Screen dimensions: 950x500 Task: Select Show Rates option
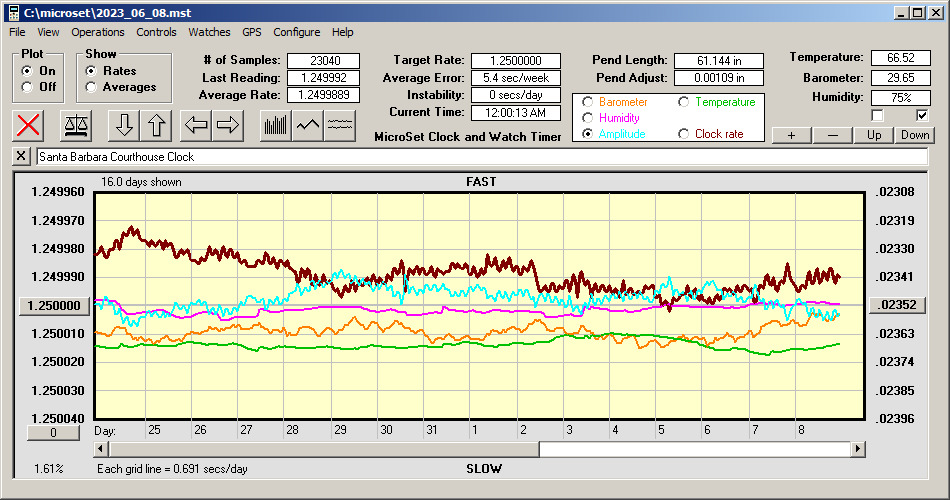tap(91, 71)
